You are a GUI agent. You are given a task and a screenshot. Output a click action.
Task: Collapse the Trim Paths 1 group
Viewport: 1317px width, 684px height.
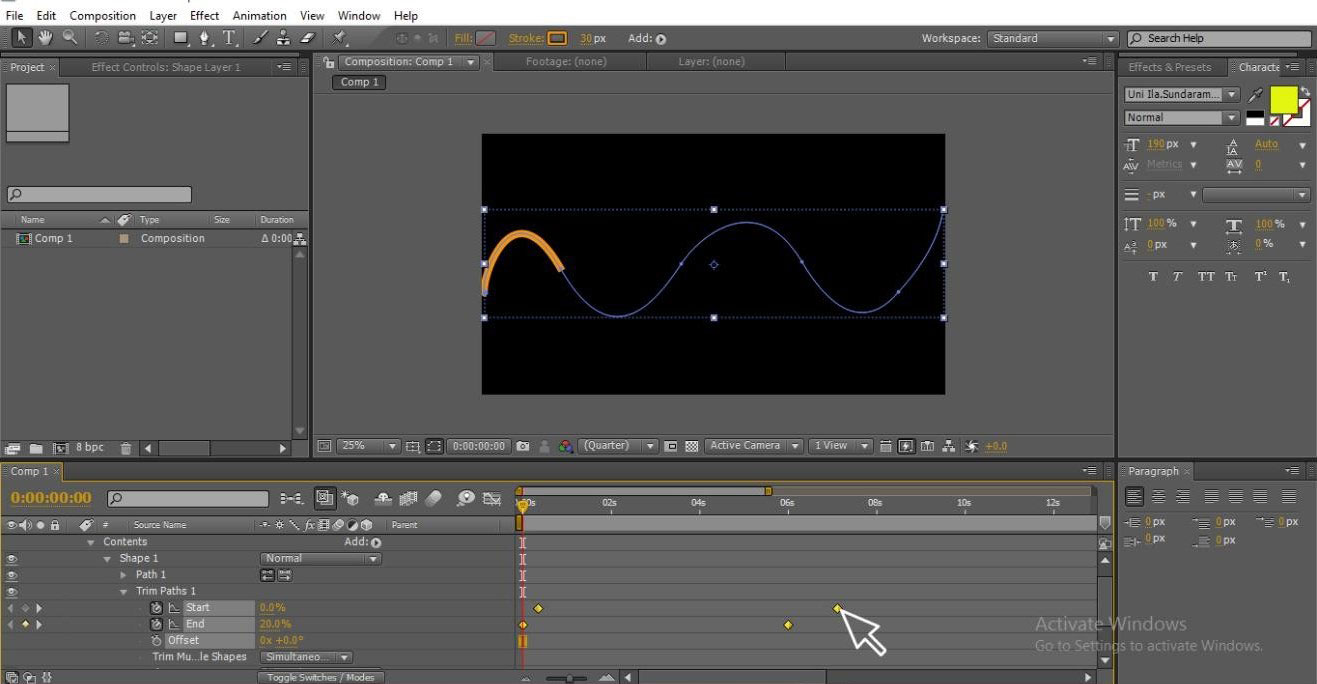tap(122, 591)
